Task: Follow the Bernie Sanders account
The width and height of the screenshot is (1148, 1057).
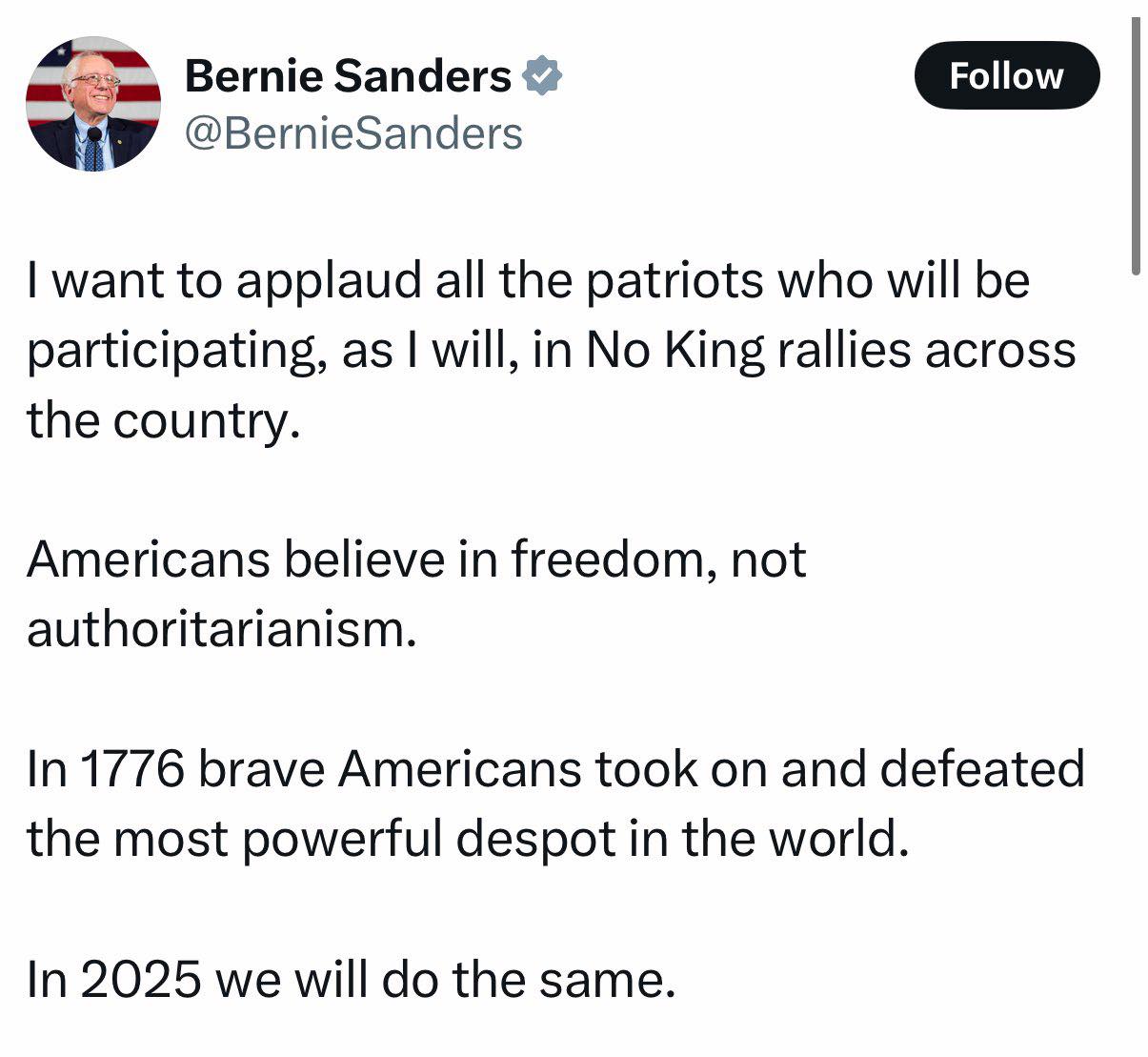Action: (1007, 75)
